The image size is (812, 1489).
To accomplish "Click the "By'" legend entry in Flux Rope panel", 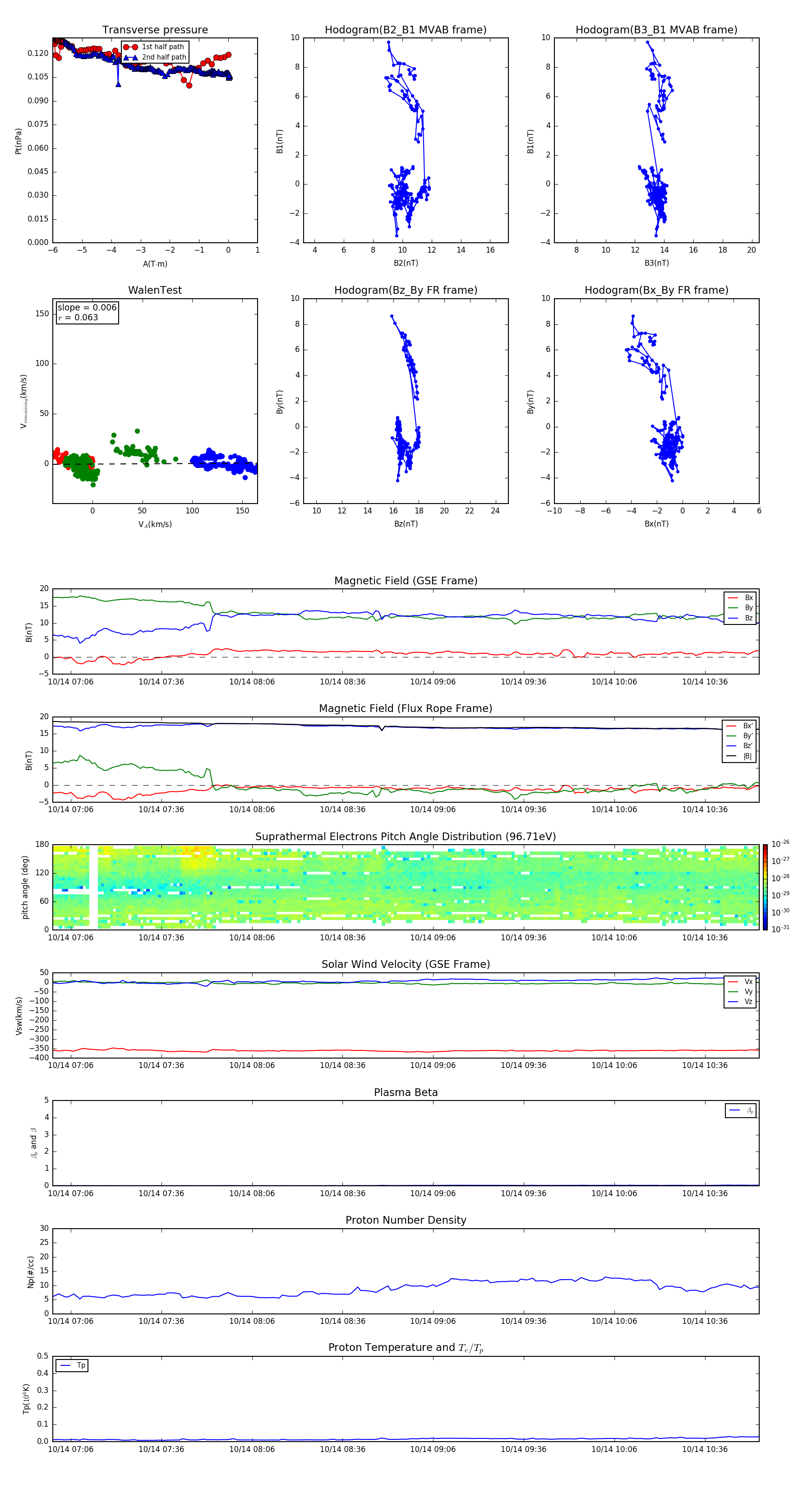I will tap(740, 736).
